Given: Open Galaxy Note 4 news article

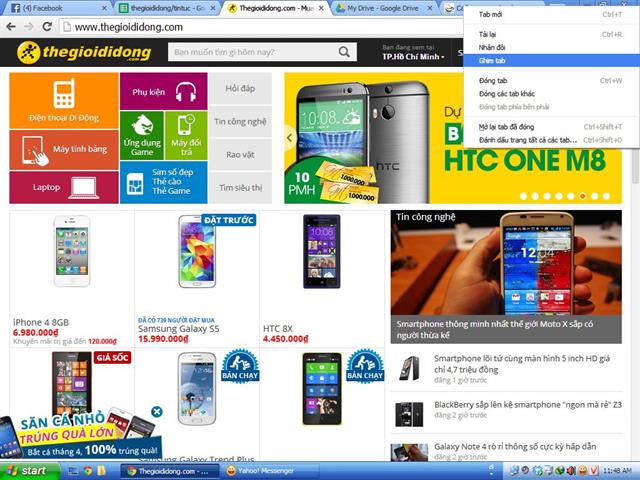Looking at the screenshot, I should click(x=515, y=447).
